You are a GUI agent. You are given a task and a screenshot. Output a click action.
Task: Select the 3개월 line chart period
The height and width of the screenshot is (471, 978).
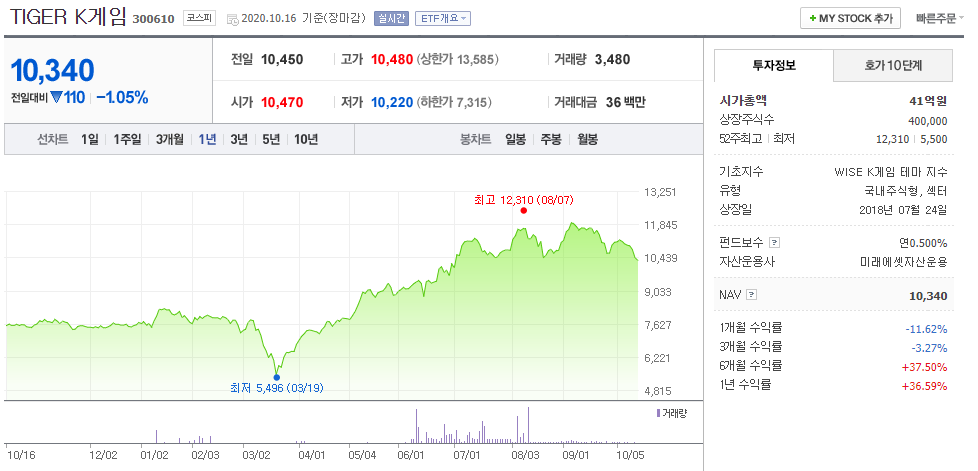170,140
